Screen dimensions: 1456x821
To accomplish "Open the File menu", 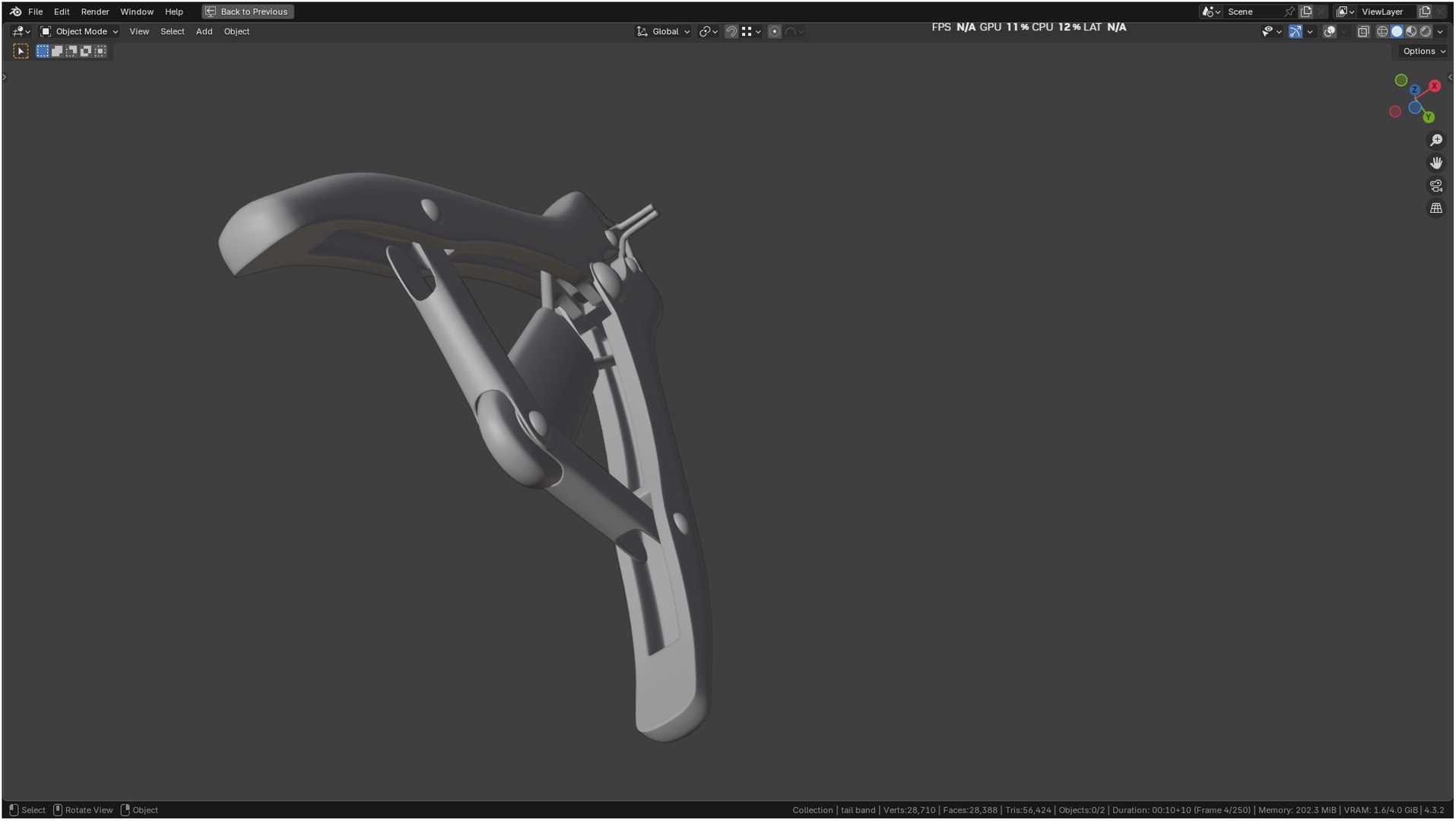I will click(x=36, y=11).
